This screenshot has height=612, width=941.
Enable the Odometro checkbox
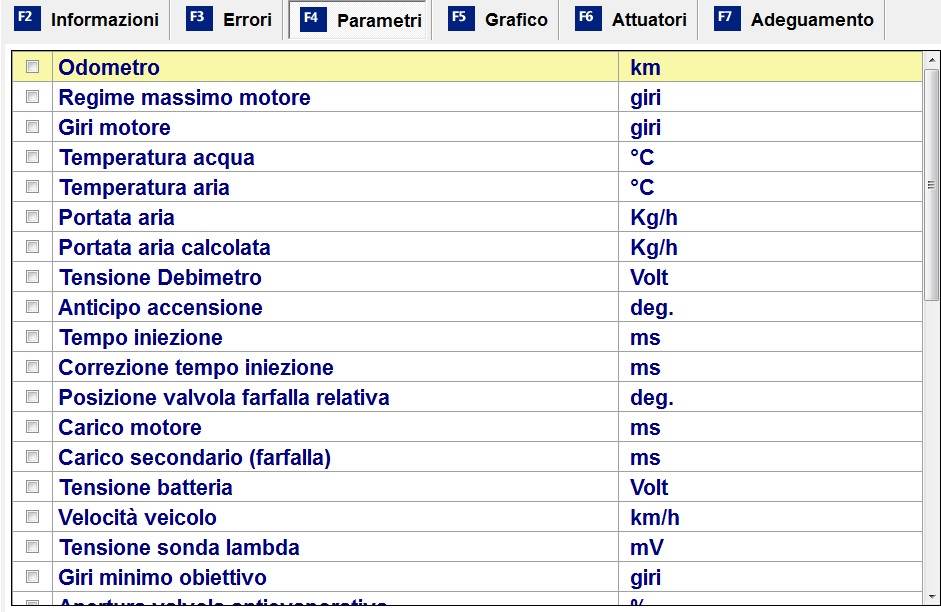click(32, 67)
